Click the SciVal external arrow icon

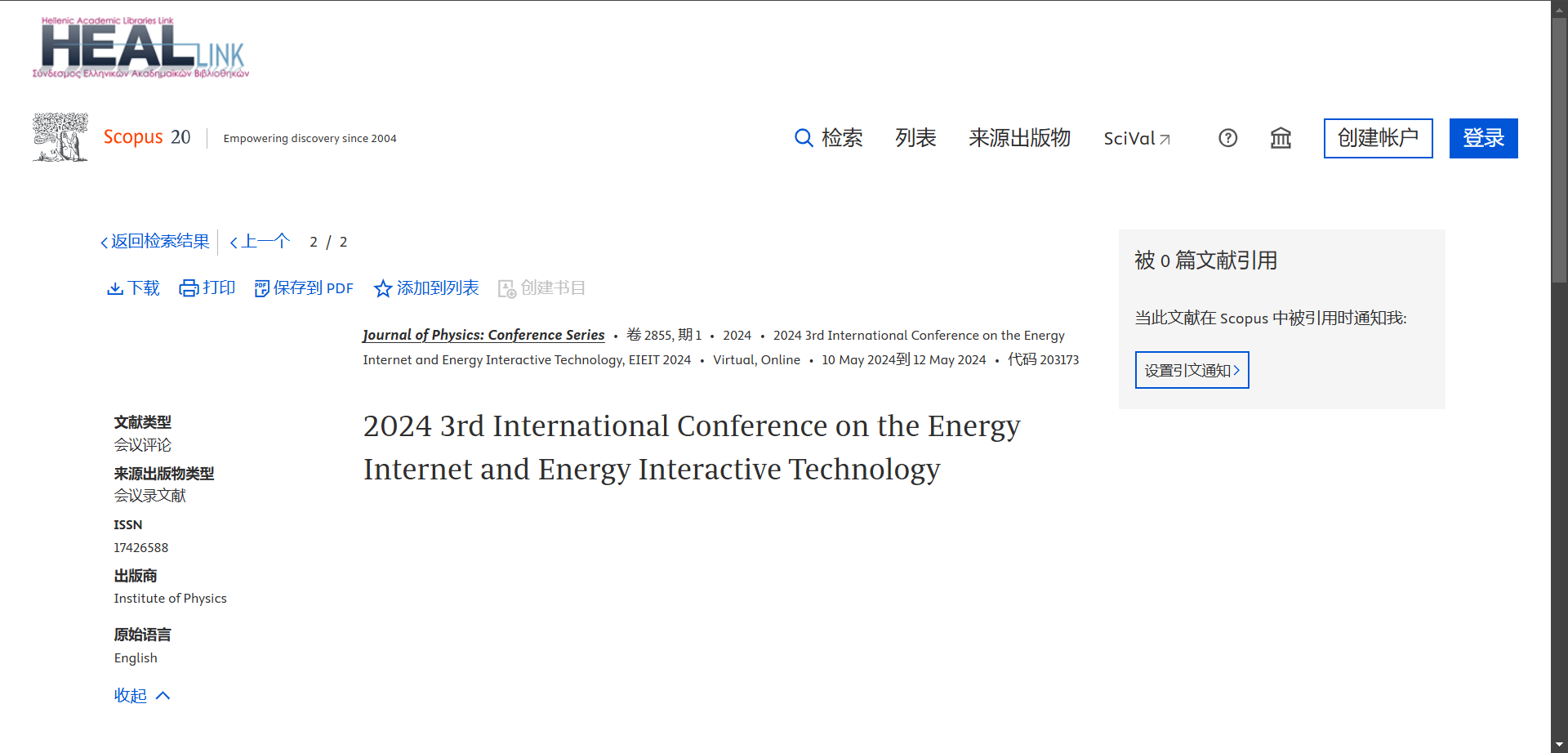coord(1165,140)
